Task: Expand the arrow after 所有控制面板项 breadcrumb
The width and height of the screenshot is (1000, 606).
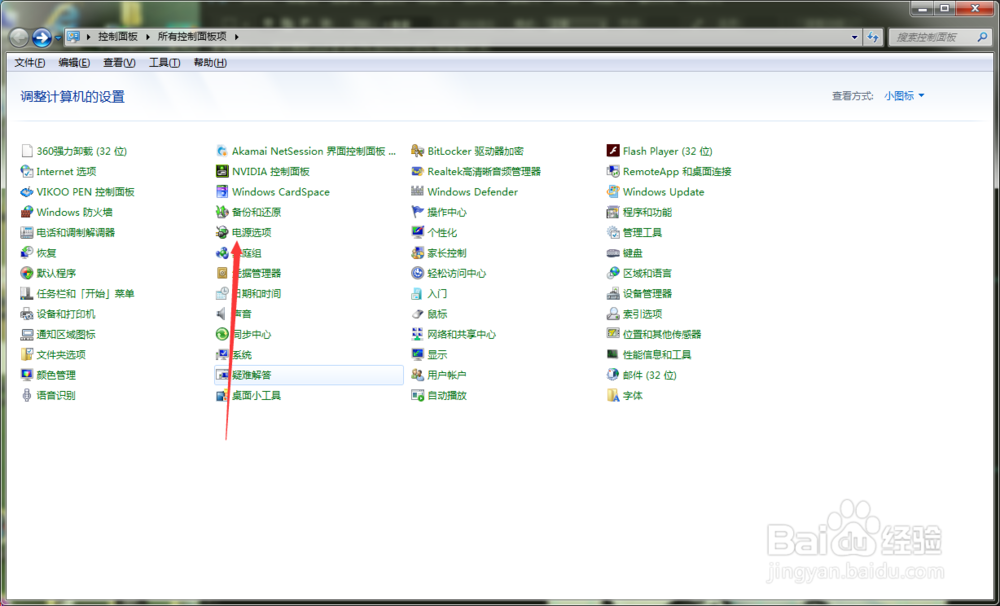Action: pos(236,37)
